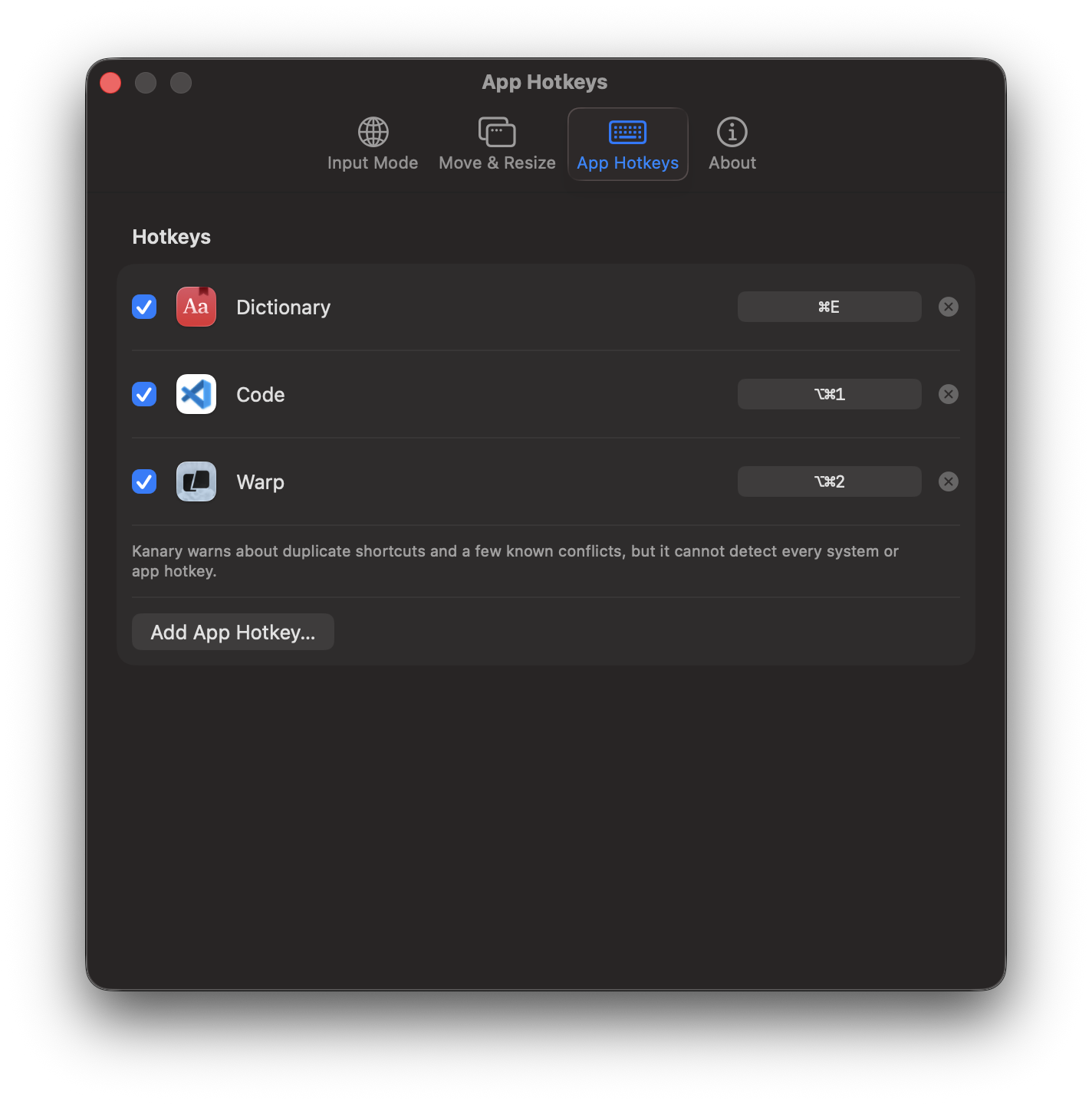The image size is (1092, 1104).
Task: Switch to the Move & Resize tab
Action: click(497, 144)
